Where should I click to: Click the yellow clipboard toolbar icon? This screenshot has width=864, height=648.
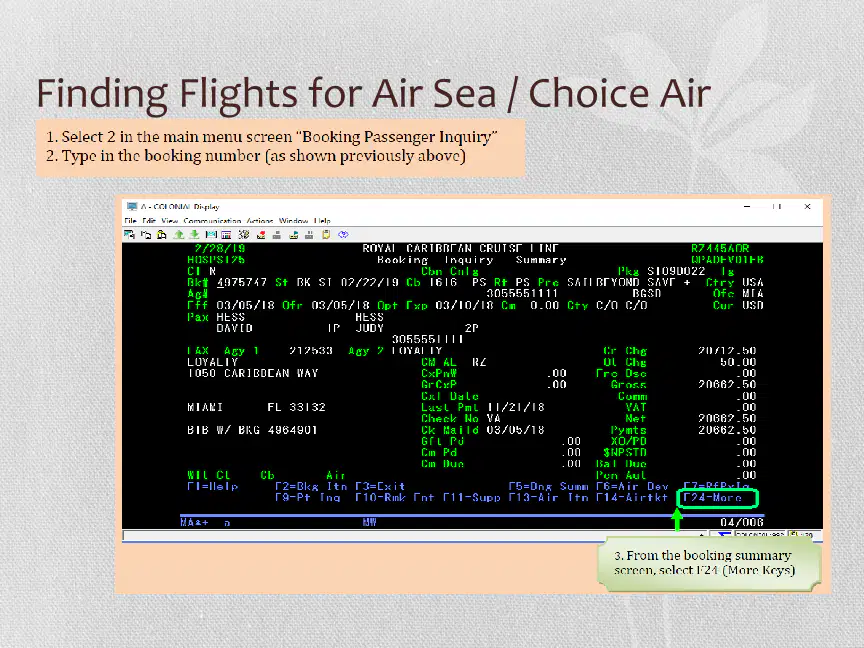(x=326, y=235)
